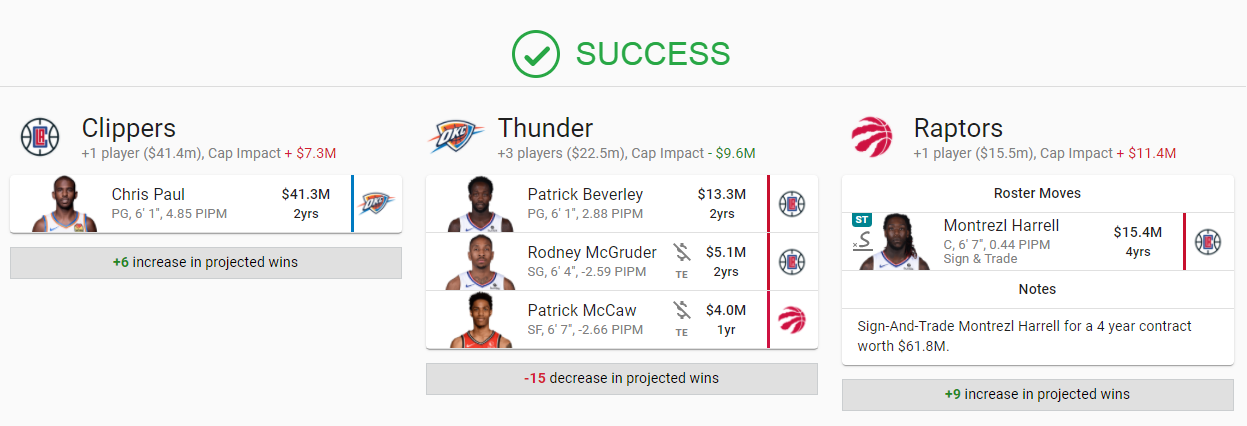Screen dimensions: 1247x426
Task: Click the Thunder team logo
Action: point(457,137)
